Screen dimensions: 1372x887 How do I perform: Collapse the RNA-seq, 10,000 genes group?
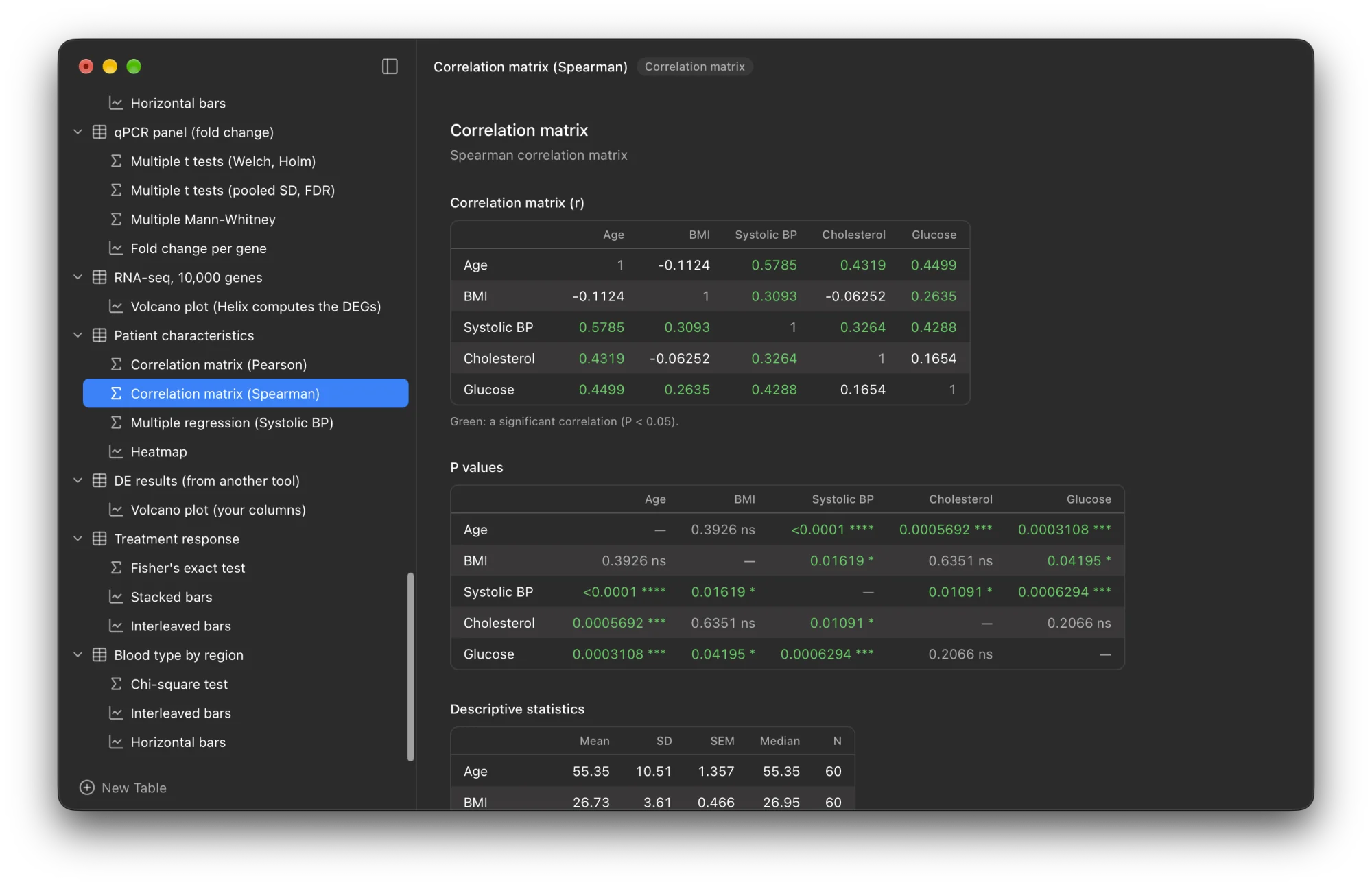click(x=78, y=277)
